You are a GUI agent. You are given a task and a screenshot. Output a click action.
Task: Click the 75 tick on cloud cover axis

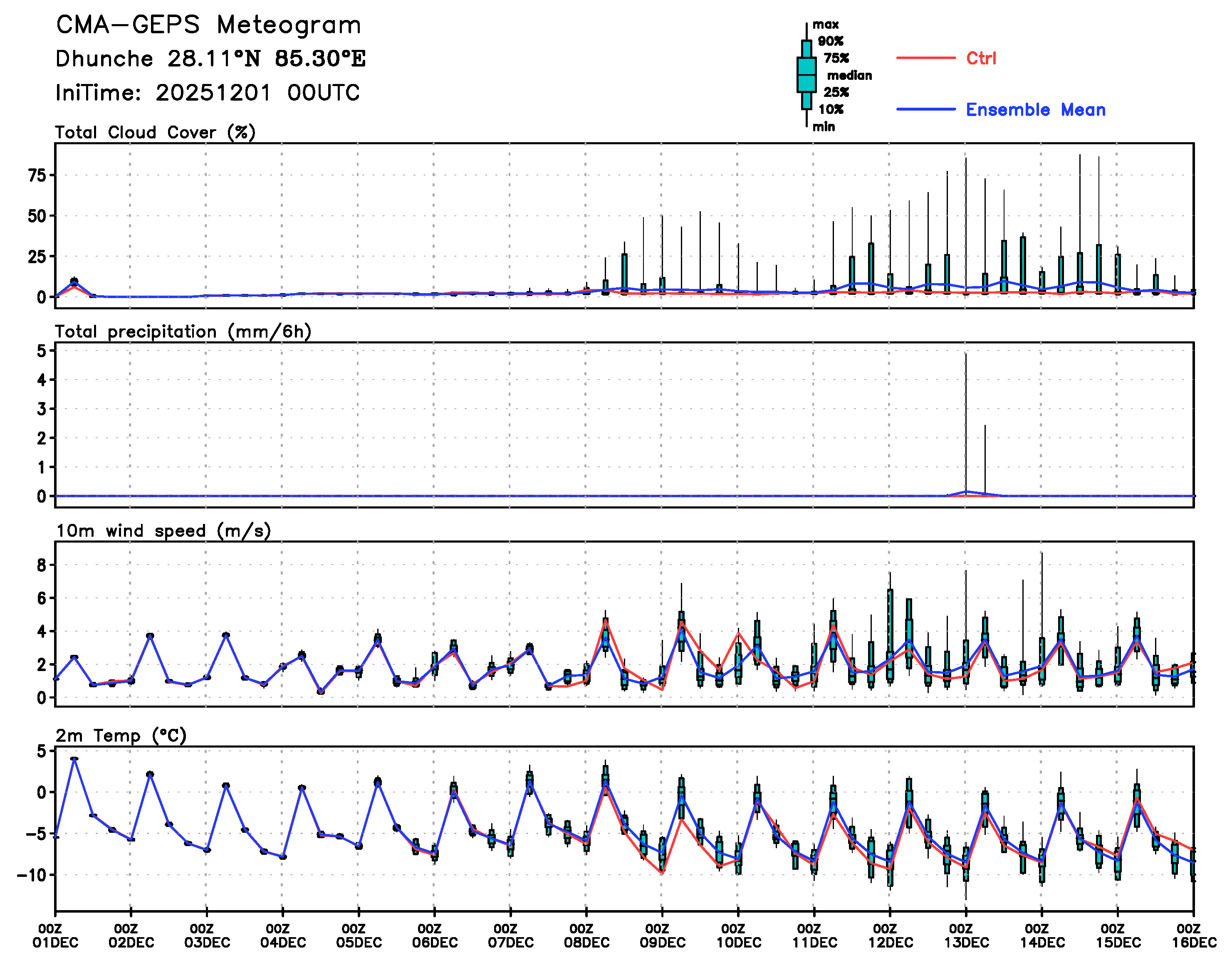pyautogui.click(x=37, y=175)
